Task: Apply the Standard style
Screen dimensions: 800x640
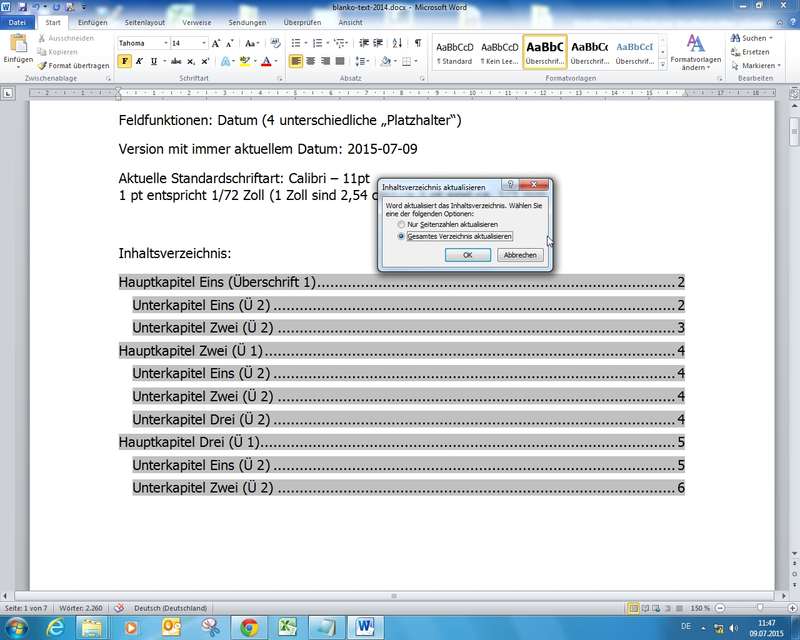Action: point(454,52)
